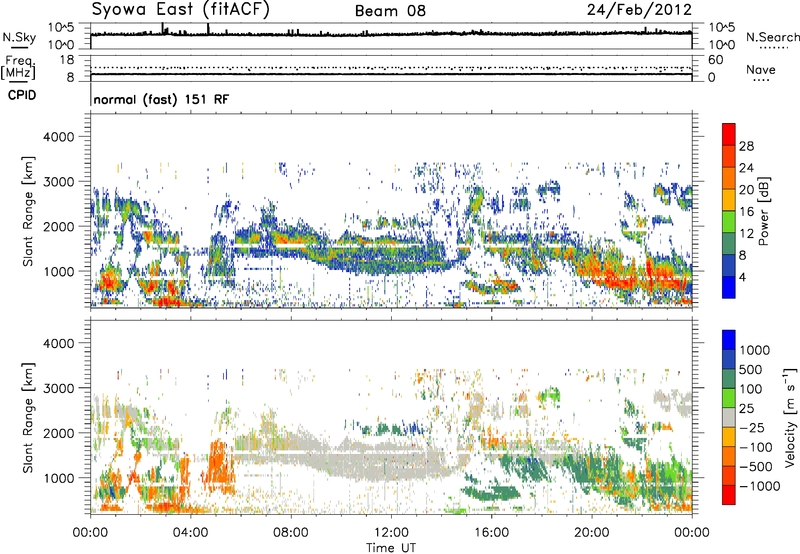Screen dimensions: 800x554
Task: Click the 'N.Sky' legend label
Action: 19,37
